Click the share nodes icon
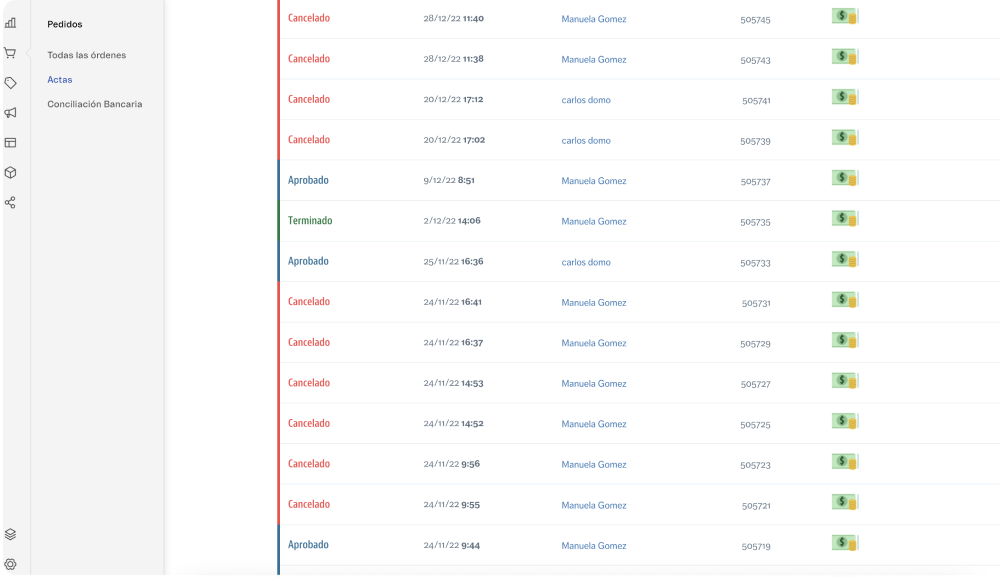 (10, 202)
